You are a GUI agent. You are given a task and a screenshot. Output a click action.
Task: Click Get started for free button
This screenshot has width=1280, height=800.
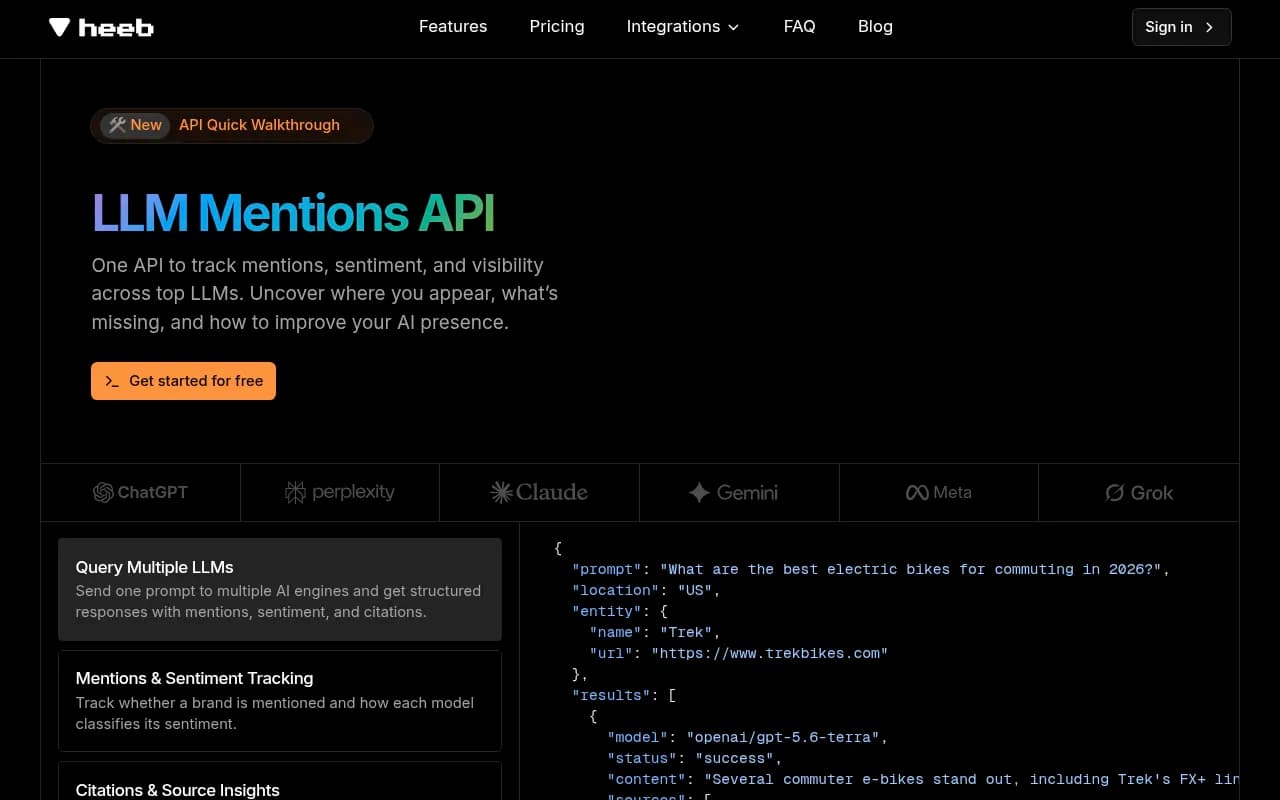click(183, 381)
